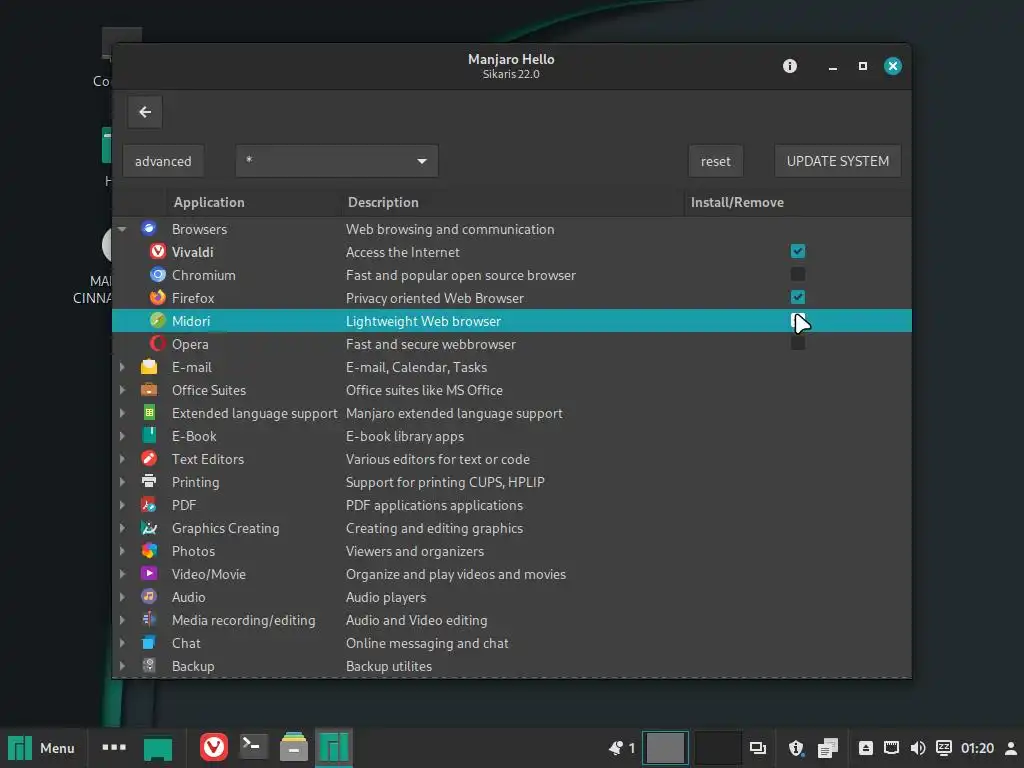Sort by Application column header
1024x768 pixels.
pyautogui.click(x=253, y=202)
